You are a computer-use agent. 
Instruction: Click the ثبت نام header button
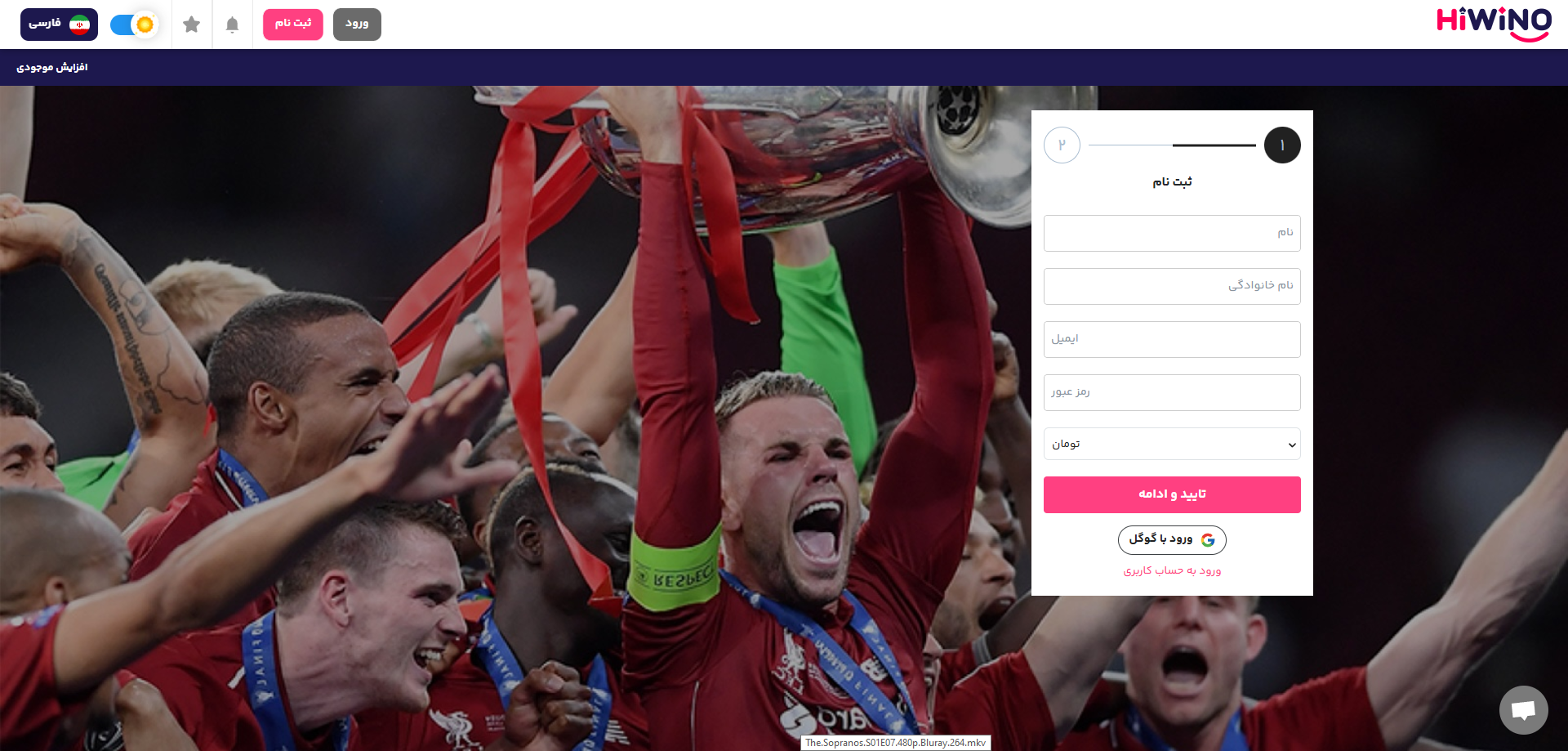[293, 25]
